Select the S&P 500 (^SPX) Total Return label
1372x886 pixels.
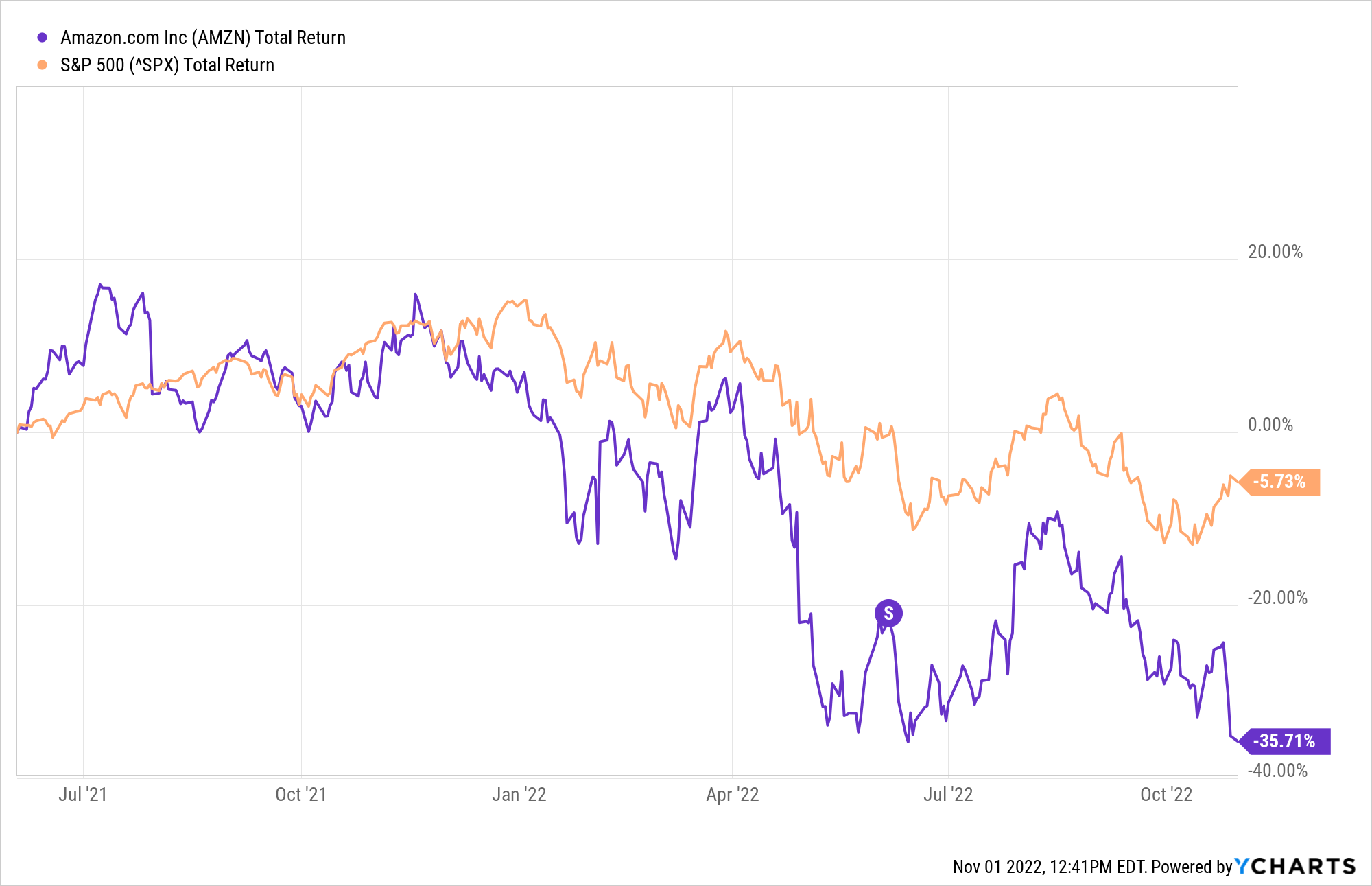pyautogui.click(x=167, y=65)
